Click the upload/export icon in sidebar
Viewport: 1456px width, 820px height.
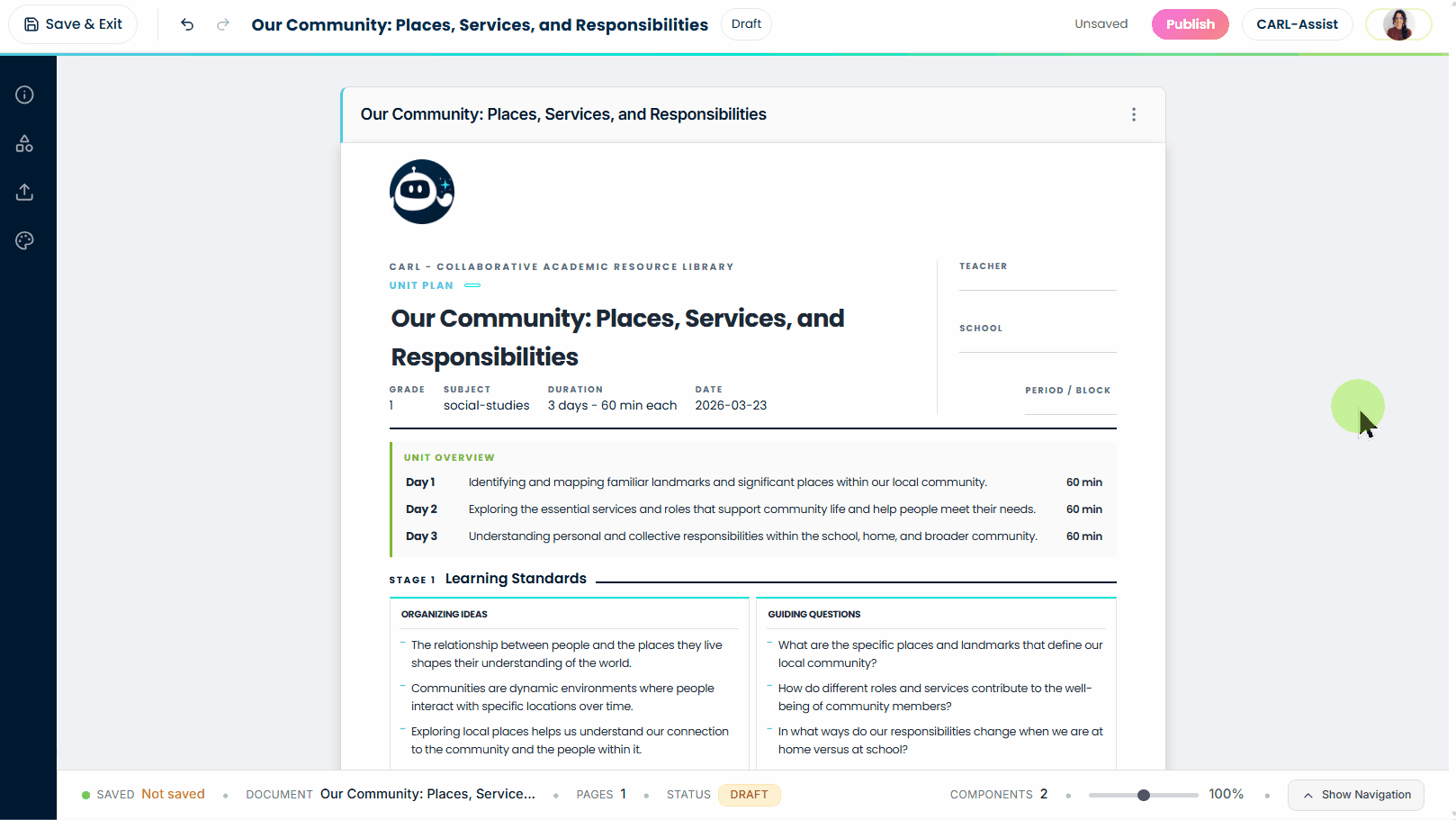24,192
